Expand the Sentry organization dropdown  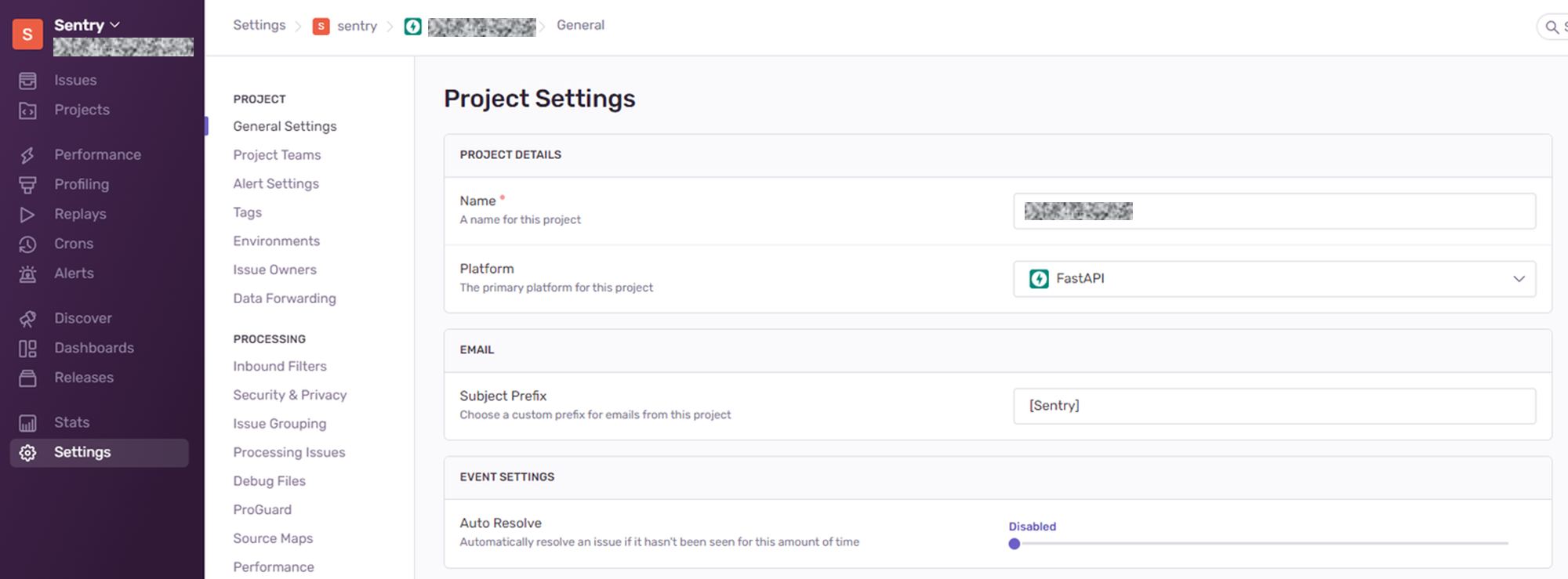[87, 25]
